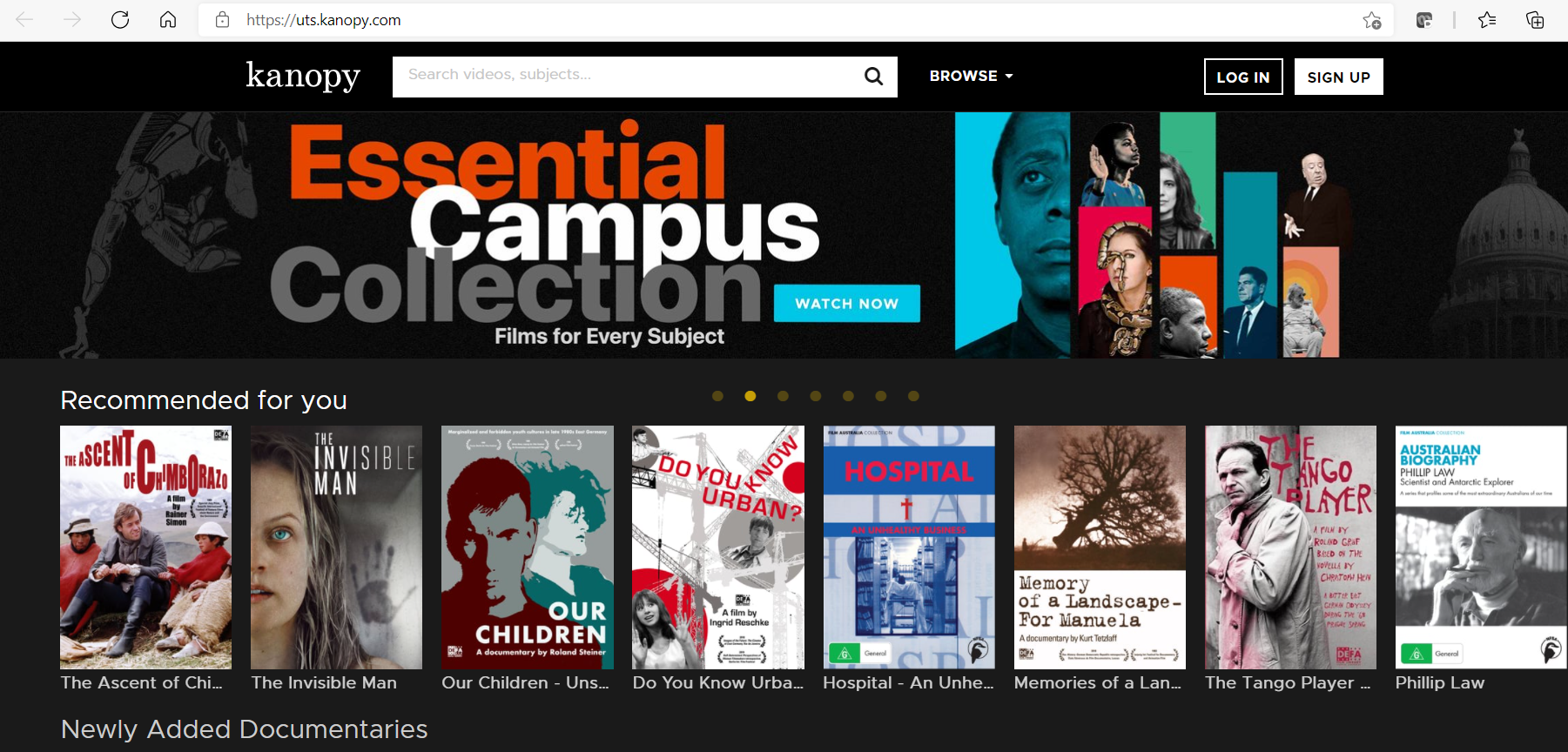Click 'The Tango Player' title link

[1288, 683]
